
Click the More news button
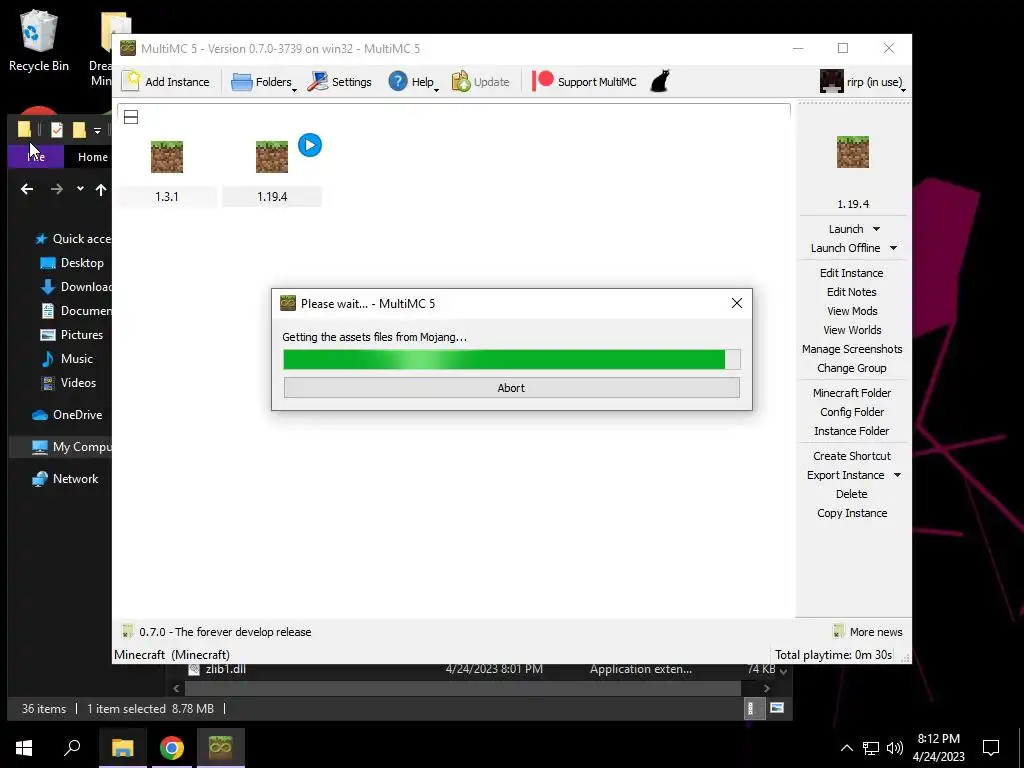tap(868, 632)
